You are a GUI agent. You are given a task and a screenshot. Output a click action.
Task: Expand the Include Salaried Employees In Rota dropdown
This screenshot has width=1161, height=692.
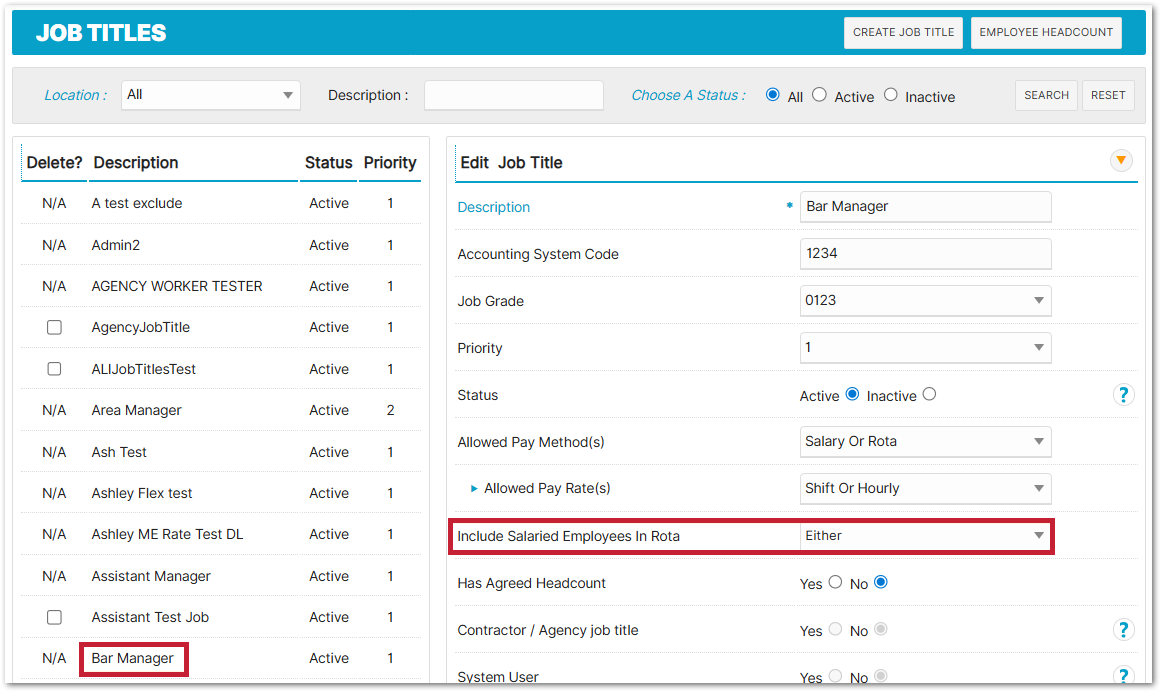point(925,536)
